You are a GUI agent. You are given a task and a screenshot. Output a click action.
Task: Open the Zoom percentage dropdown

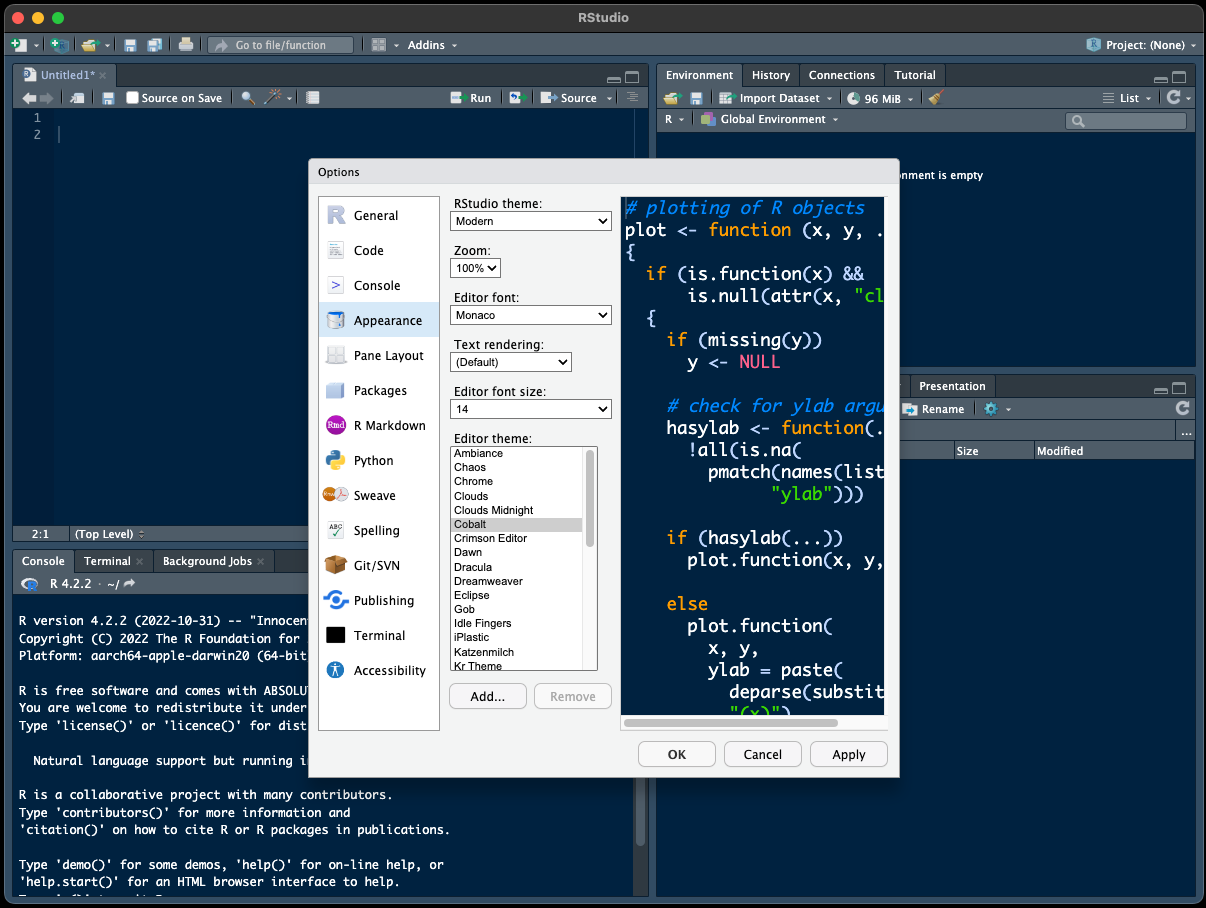[x=475, y=268]
